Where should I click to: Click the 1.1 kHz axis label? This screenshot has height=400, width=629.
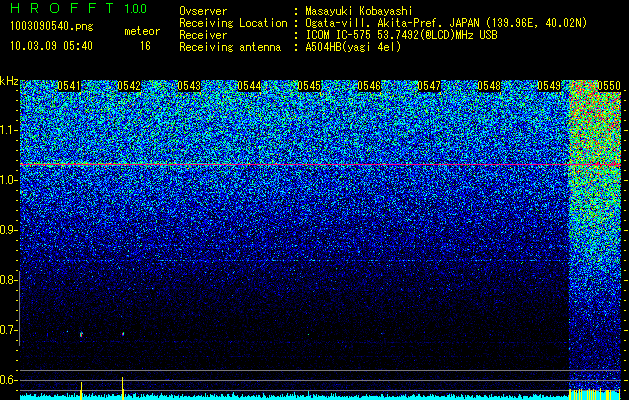8,130
